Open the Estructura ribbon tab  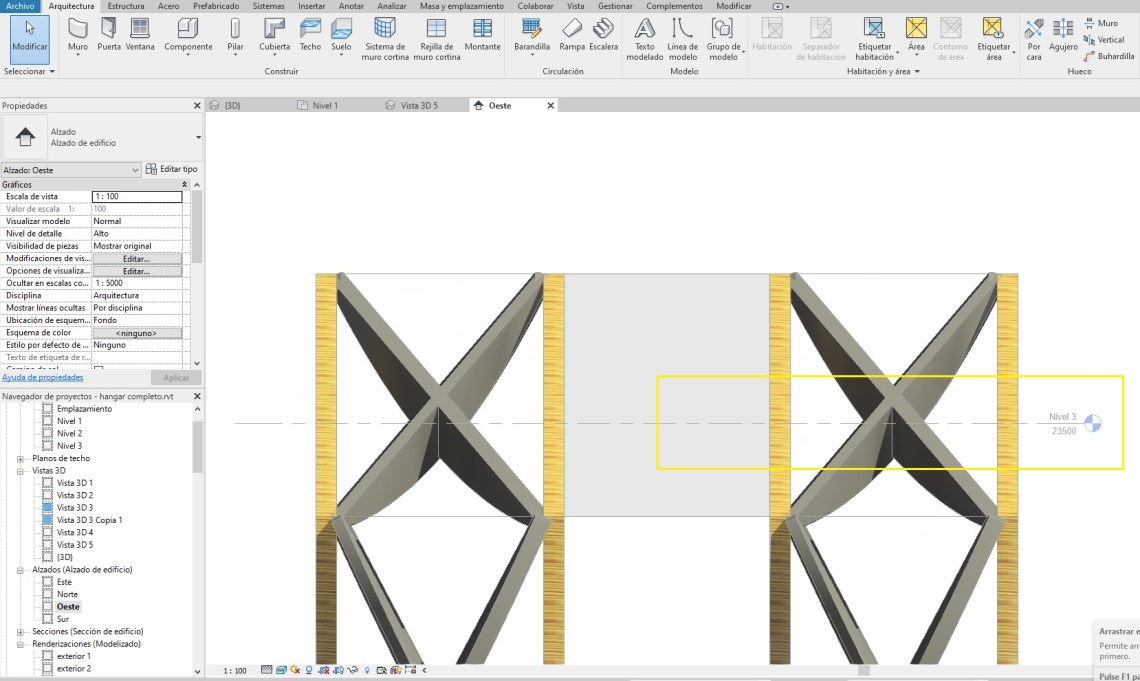click(x=126, y=6)
